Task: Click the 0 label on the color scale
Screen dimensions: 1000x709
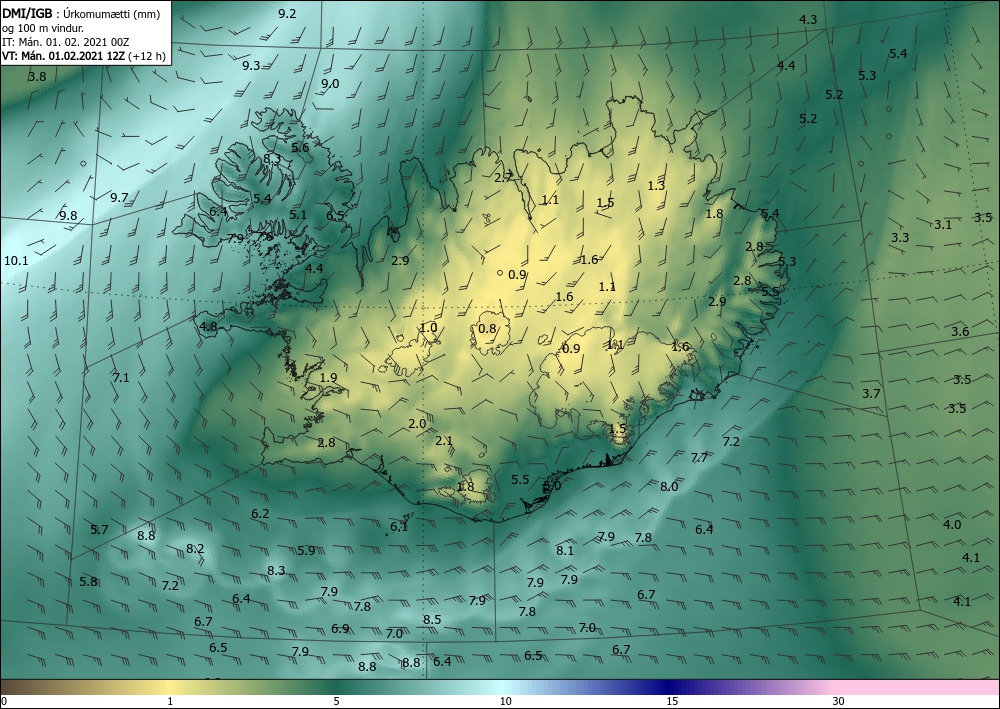Action: 4,701
